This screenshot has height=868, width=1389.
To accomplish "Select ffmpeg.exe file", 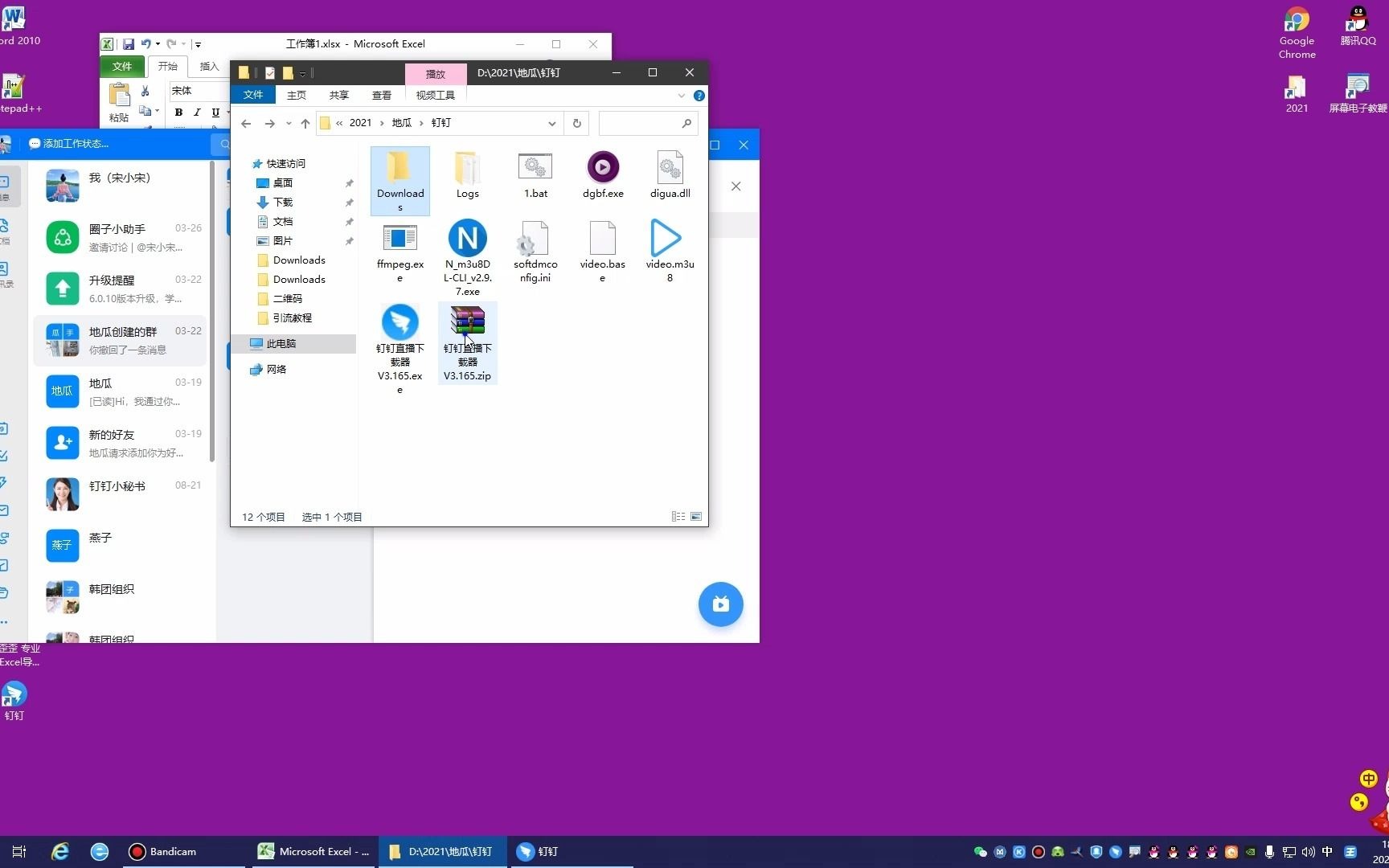I will click(399, 252).
